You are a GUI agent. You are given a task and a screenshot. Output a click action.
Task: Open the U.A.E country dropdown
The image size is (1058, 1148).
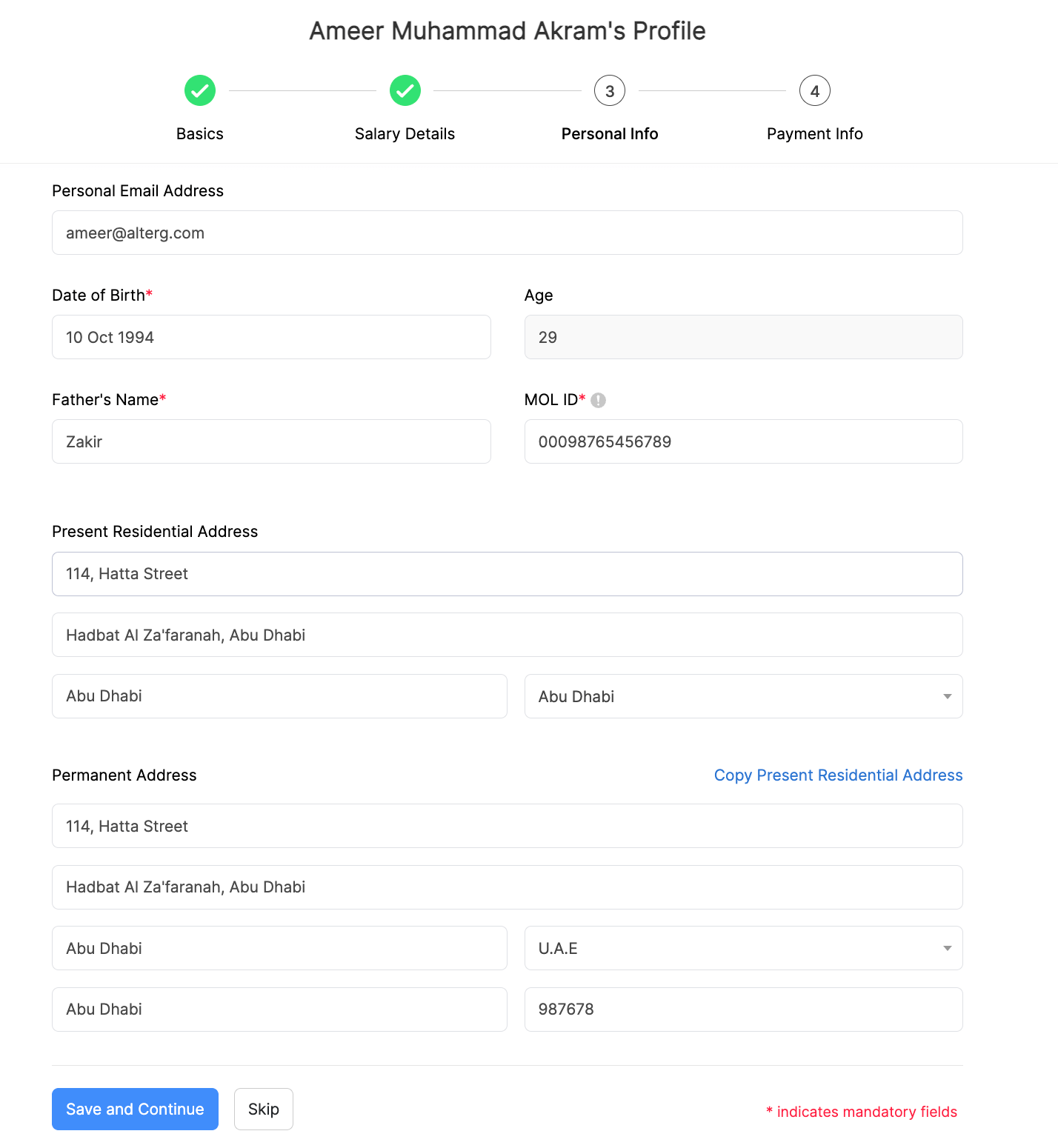743,948
